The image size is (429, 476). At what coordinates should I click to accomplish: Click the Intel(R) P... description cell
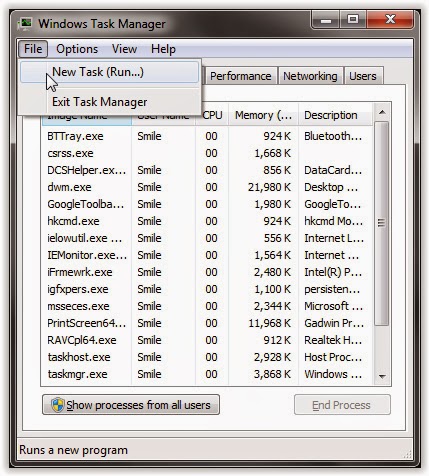point(333,272)
